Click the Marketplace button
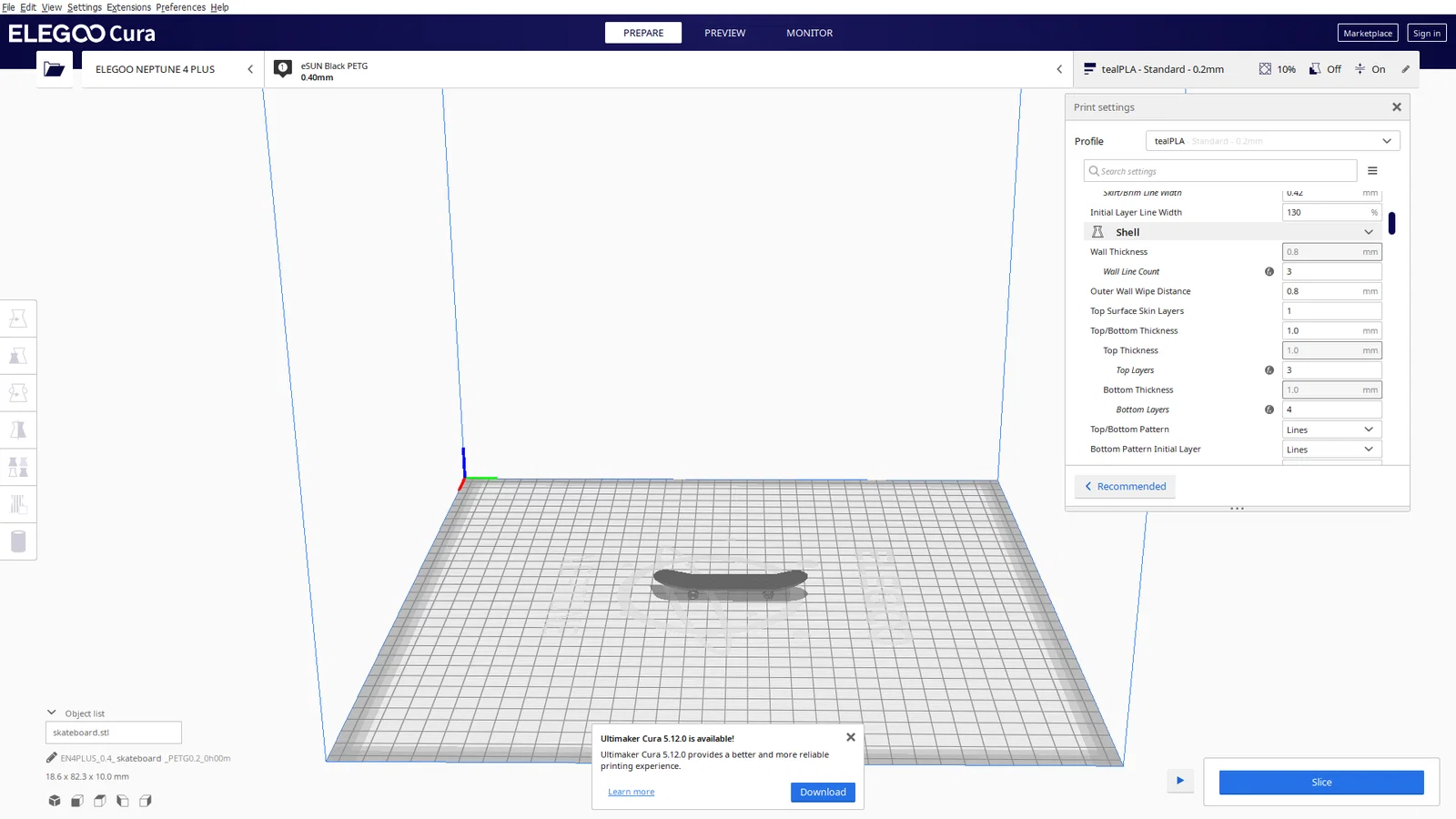1456x819 pixels. point(1368,33)
